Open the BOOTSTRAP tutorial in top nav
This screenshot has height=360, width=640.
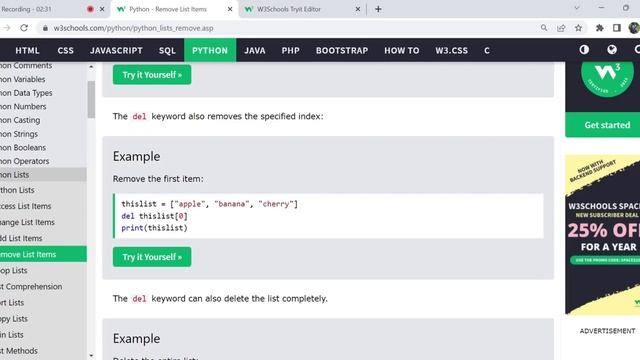tap(342, 50)
